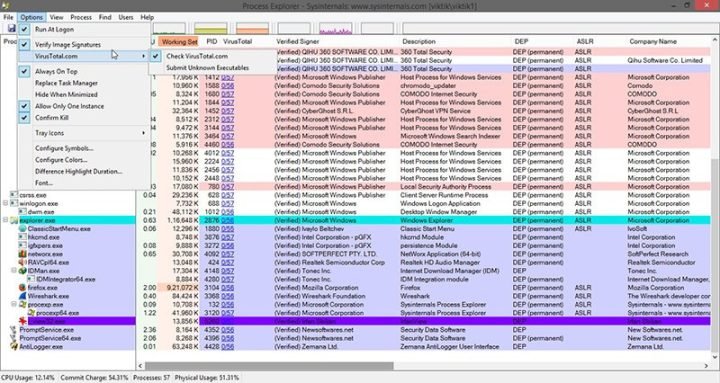Open the VirusTotal.com submenu entry
Image resolution: width=720 pixels, height=383 pixels.
85,56
